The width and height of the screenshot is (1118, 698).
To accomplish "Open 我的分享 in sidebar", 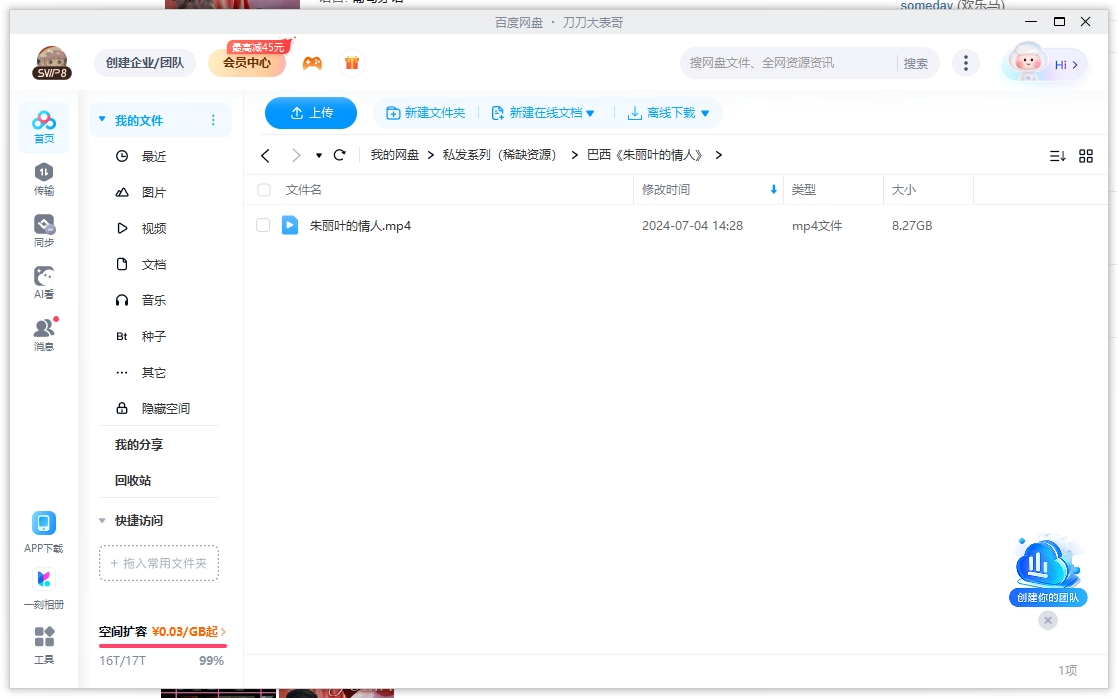I will coord(139,445).
